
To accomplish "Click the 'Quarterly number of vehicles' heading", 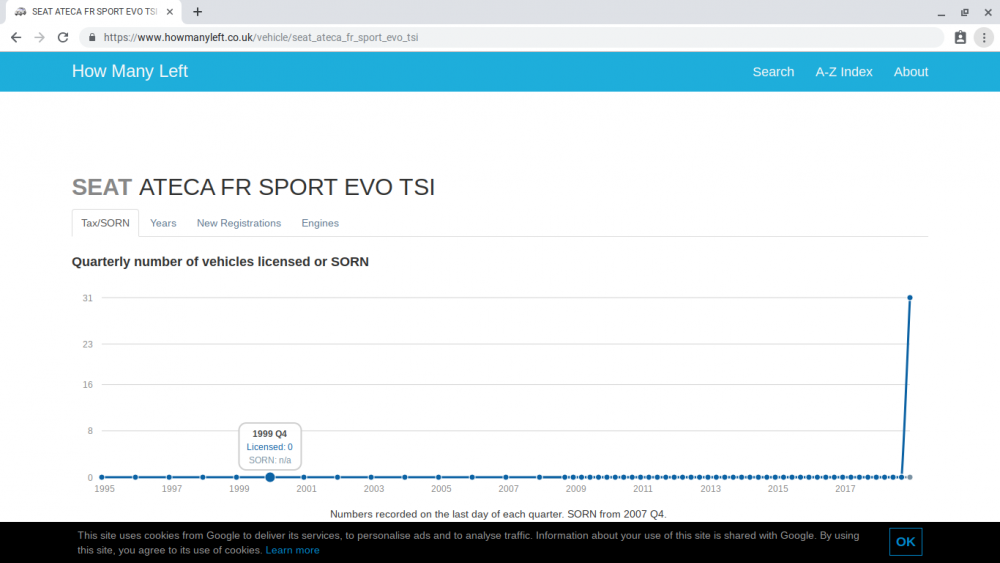I will click(220, 261).
